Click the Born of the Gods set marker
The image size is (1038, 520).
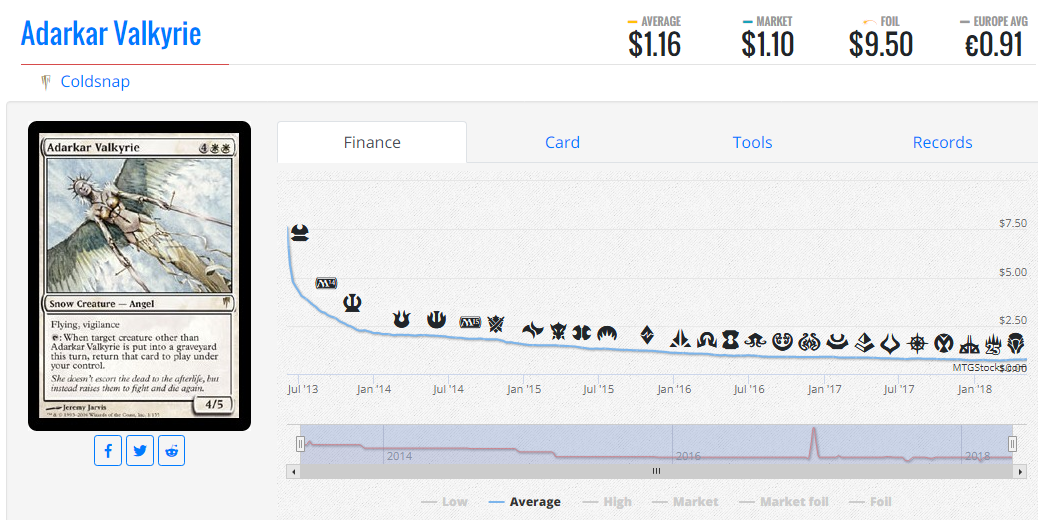(x=401, y=320)
